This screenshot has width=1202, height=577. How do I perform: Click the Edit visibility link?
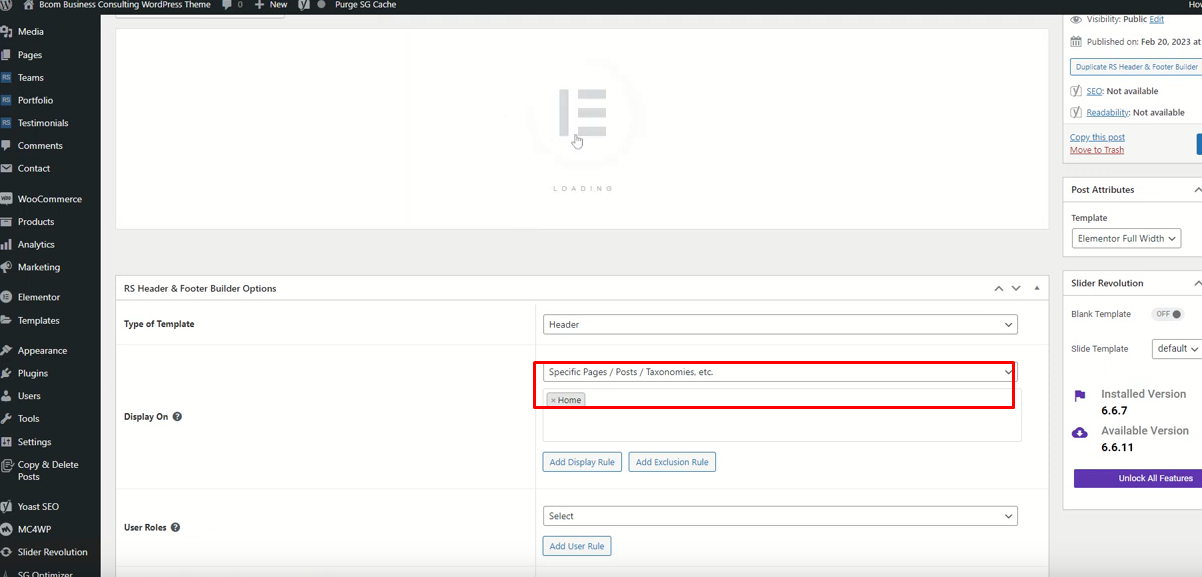1156,19
